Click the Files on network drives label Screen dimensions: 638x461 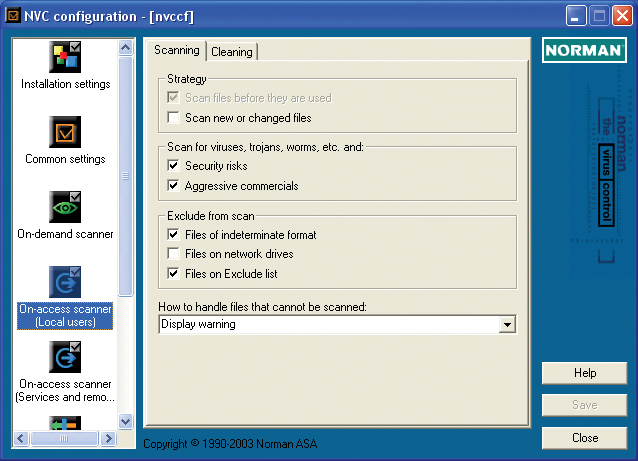239,254
